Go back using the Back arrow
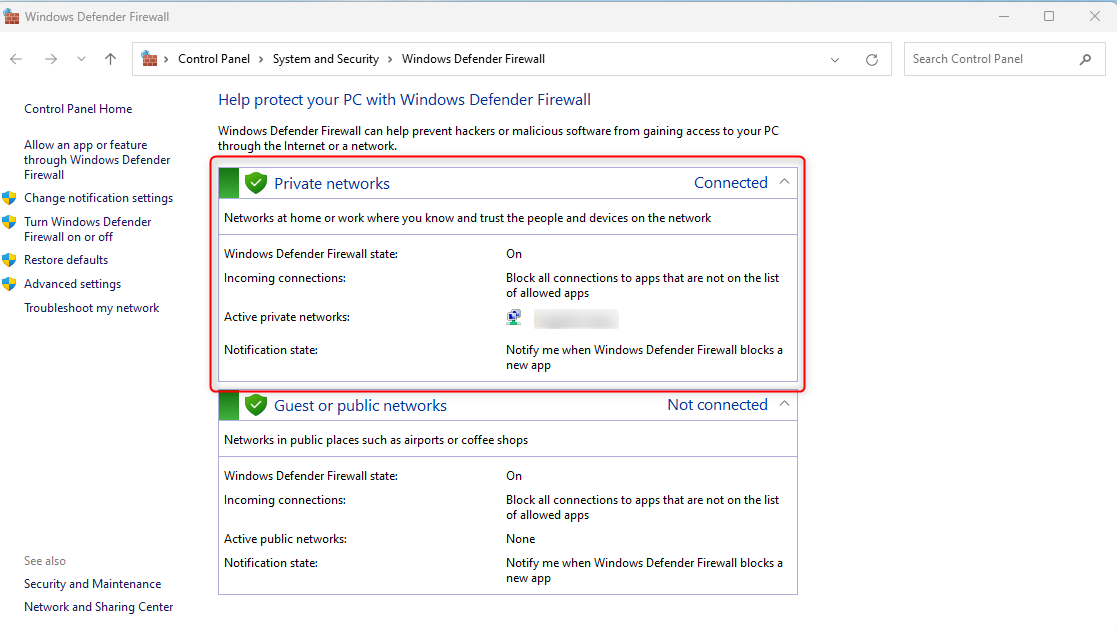Viewport: 1117px width, 631px height. click(x=16, y=59)
